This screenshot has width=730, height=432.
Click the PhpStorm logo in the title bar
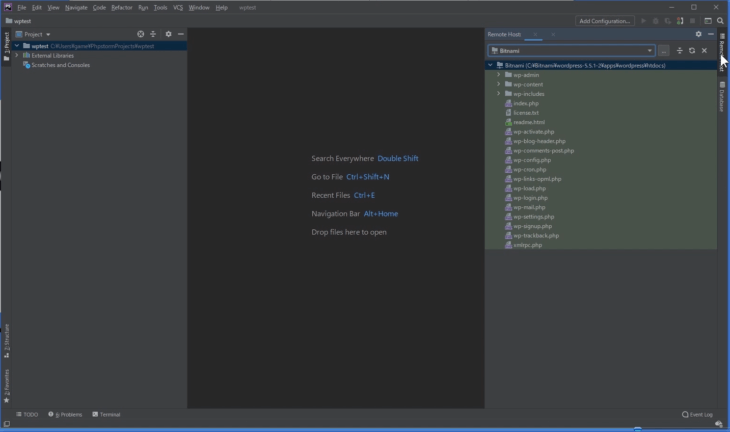click(8, 7)
